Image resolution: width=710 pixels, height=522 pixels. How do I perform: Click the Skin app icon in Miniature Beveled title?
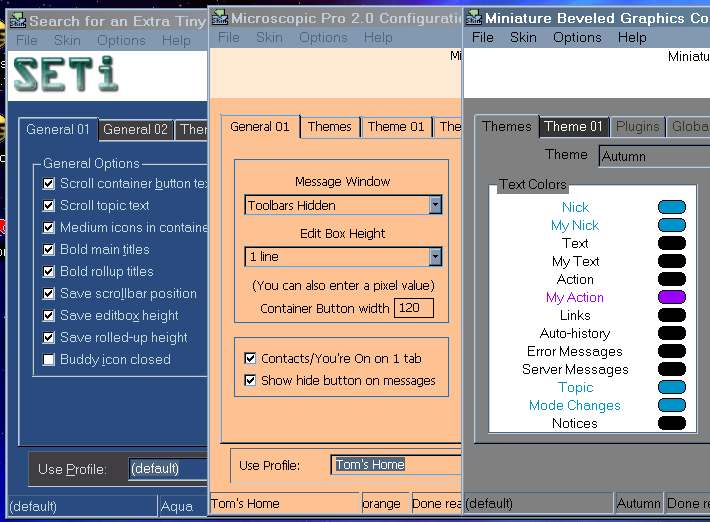tap(474, 18)
